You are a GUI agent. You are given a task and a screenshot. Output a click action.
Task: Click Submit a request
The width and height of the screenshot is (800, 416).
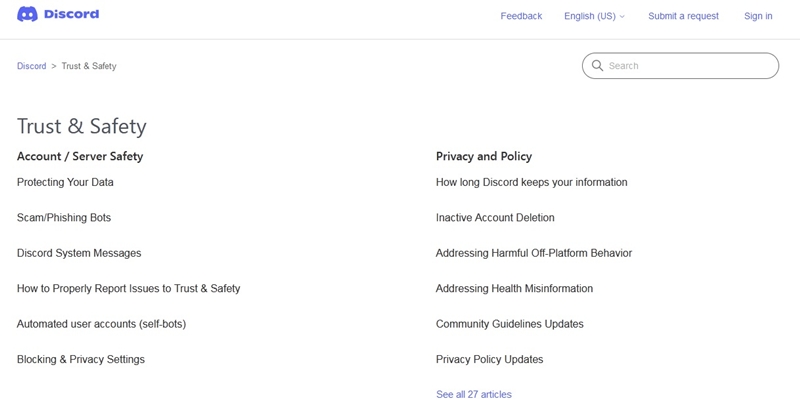[x=683, y=16]
